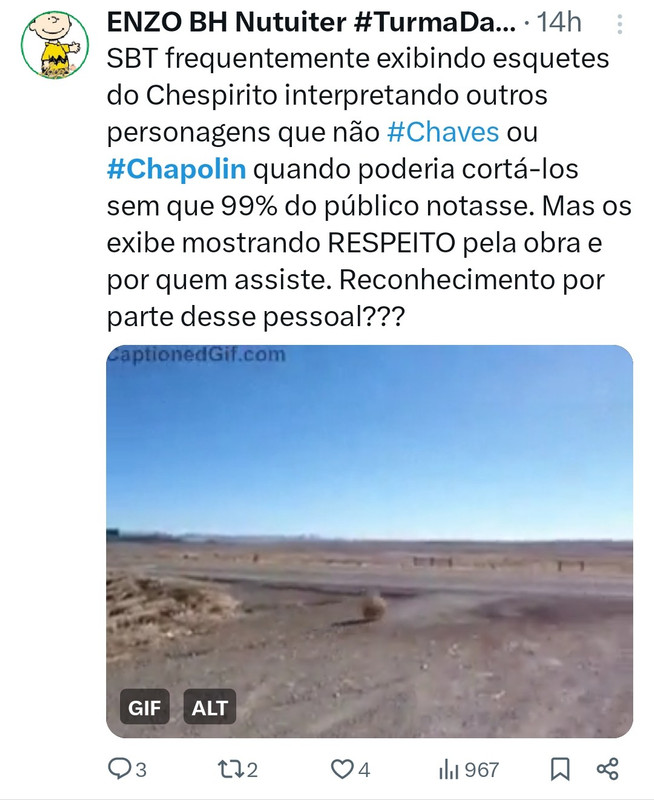Open the #Chaves hashtag
654x800 pixels.
coord(443,132)
